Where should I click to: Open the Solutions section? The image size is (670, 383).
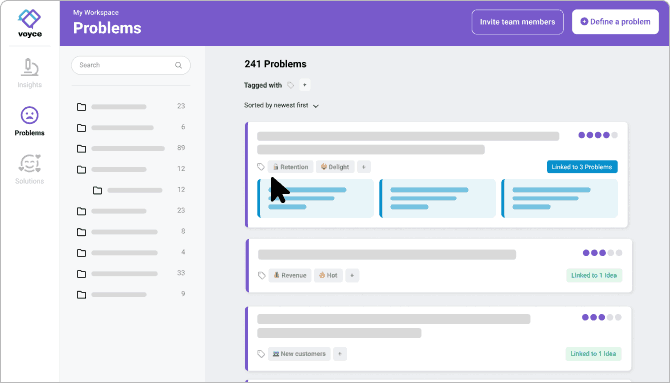(29, 169)
